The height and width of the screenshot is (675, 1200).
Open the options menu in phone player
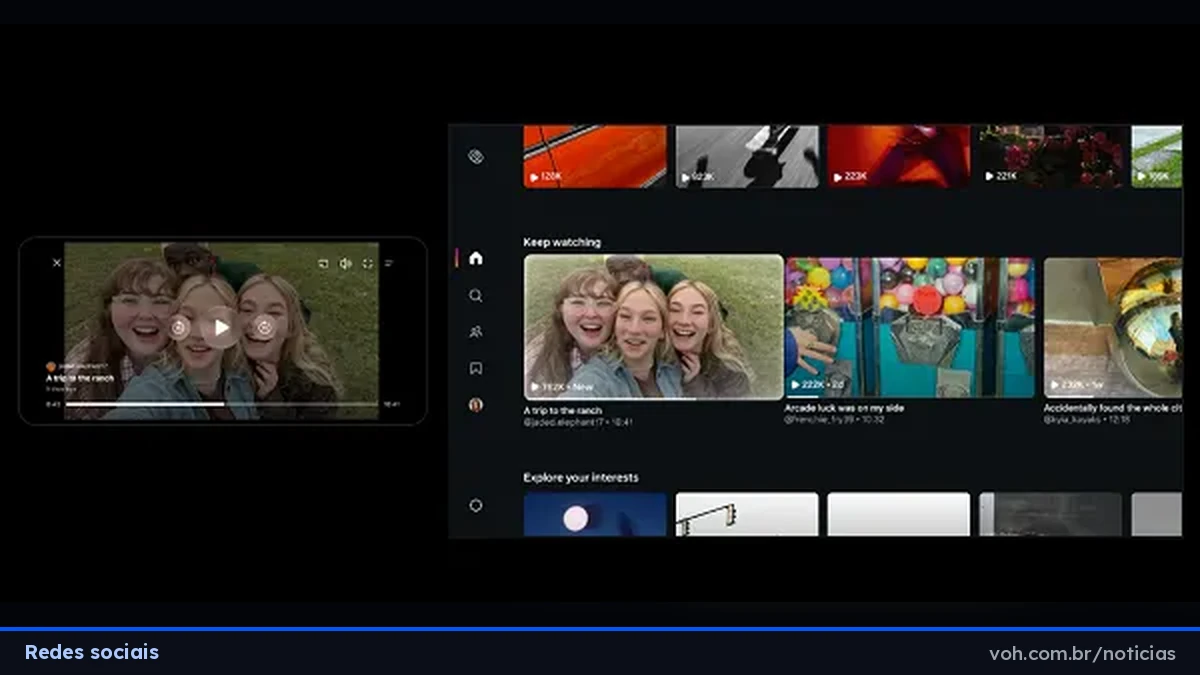[x=390, y=263]
